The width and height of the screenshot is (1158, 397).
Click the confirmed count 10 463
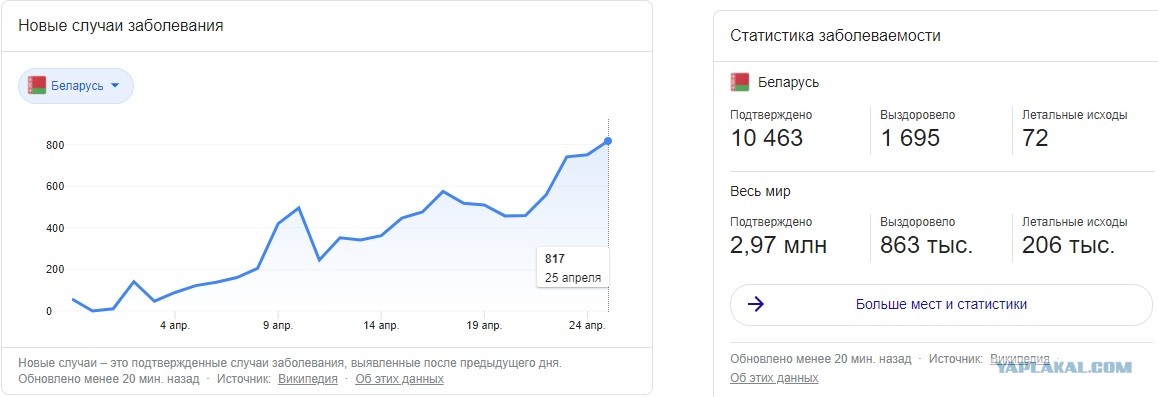(767, 138)
